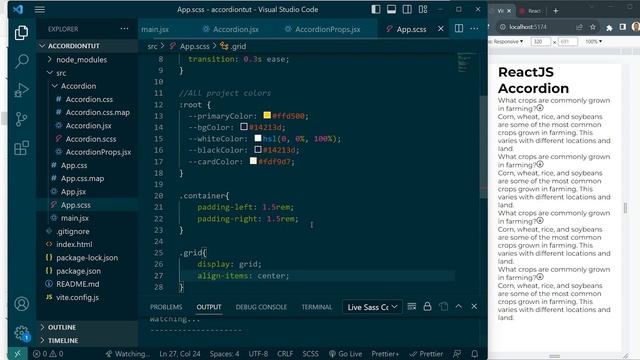This screenshot has width=640, height=360.
Task: Open the TERMINAL panel tab
Action: (x=317, y=307)
